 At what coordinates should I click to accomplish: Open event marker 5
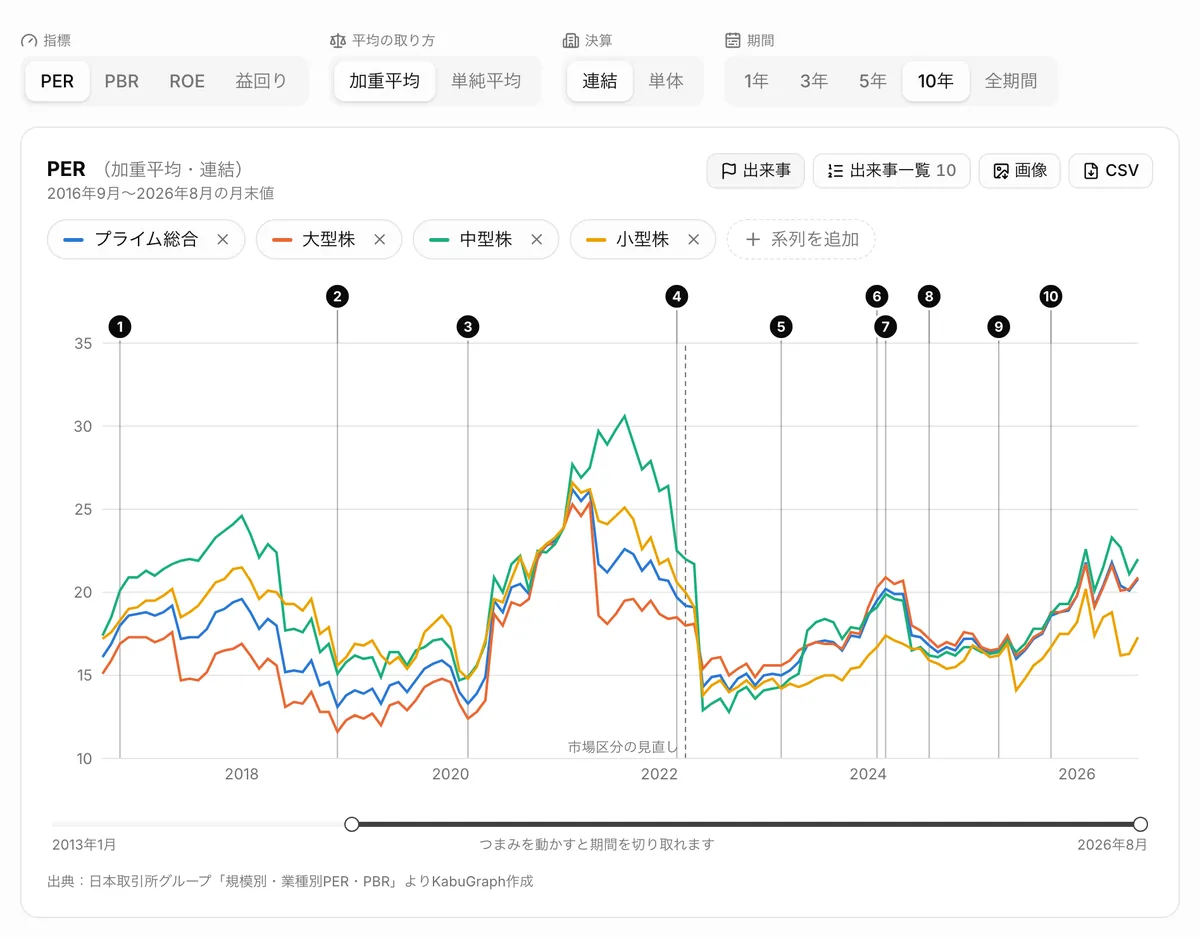click(x=781, y=326)
